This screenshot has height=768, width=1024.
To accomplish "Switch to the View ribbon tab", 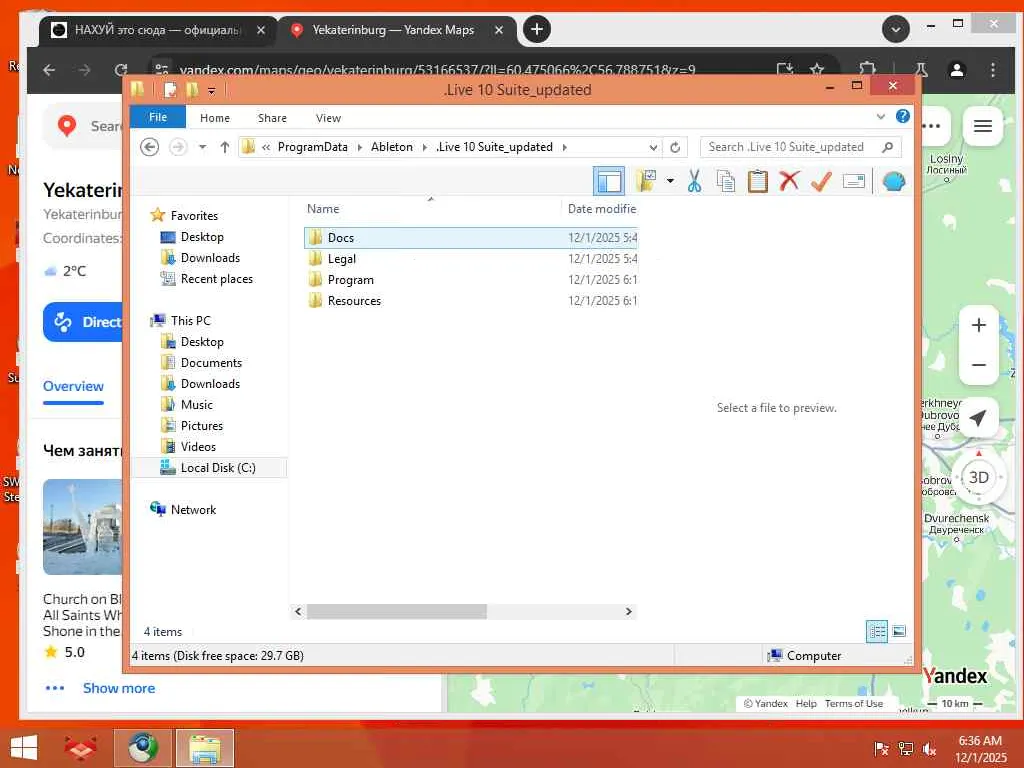I will tap(328, 118).
